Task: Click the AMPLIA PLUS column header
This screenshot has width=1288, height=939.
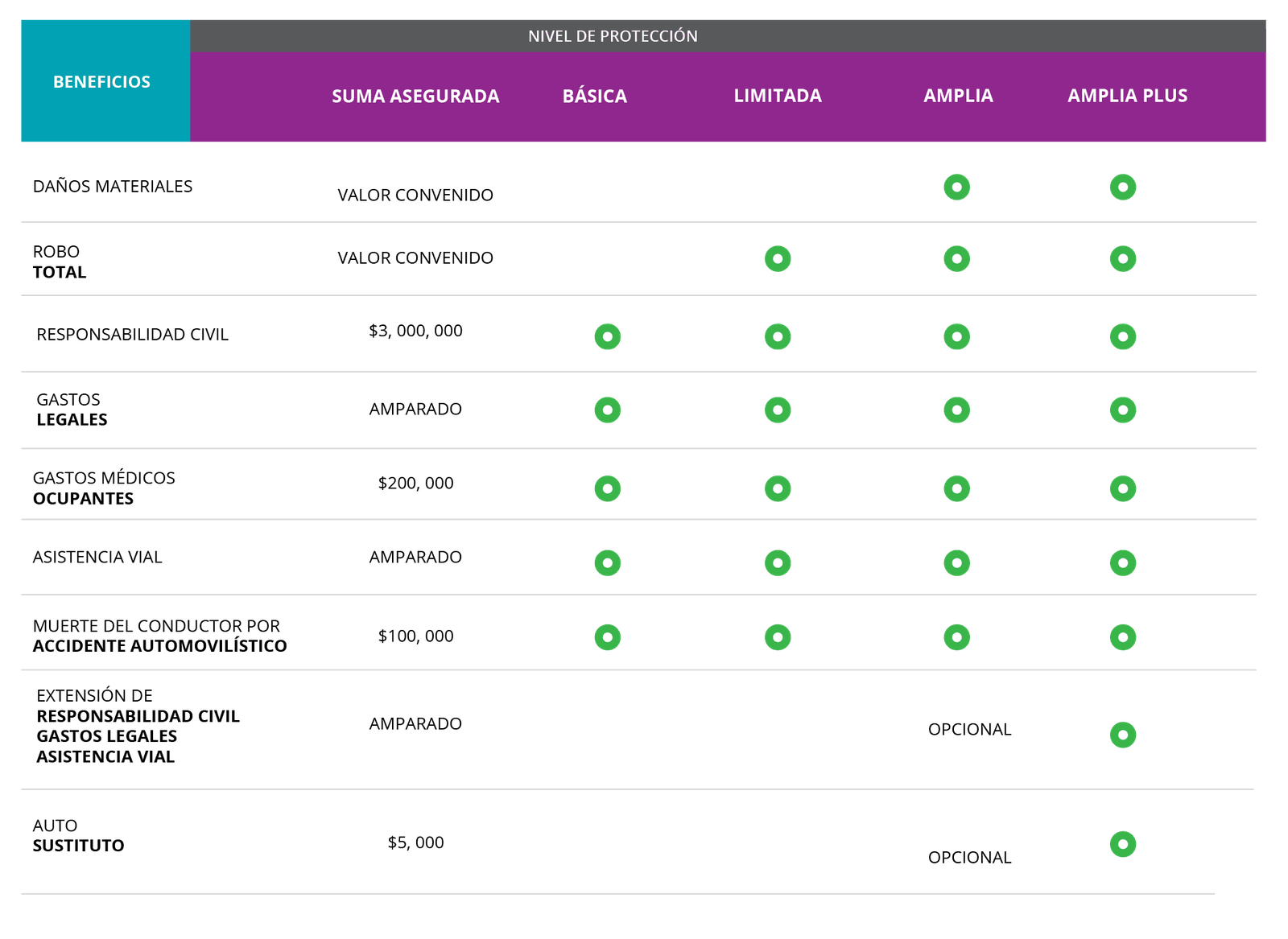Action: pos(1127,96)
